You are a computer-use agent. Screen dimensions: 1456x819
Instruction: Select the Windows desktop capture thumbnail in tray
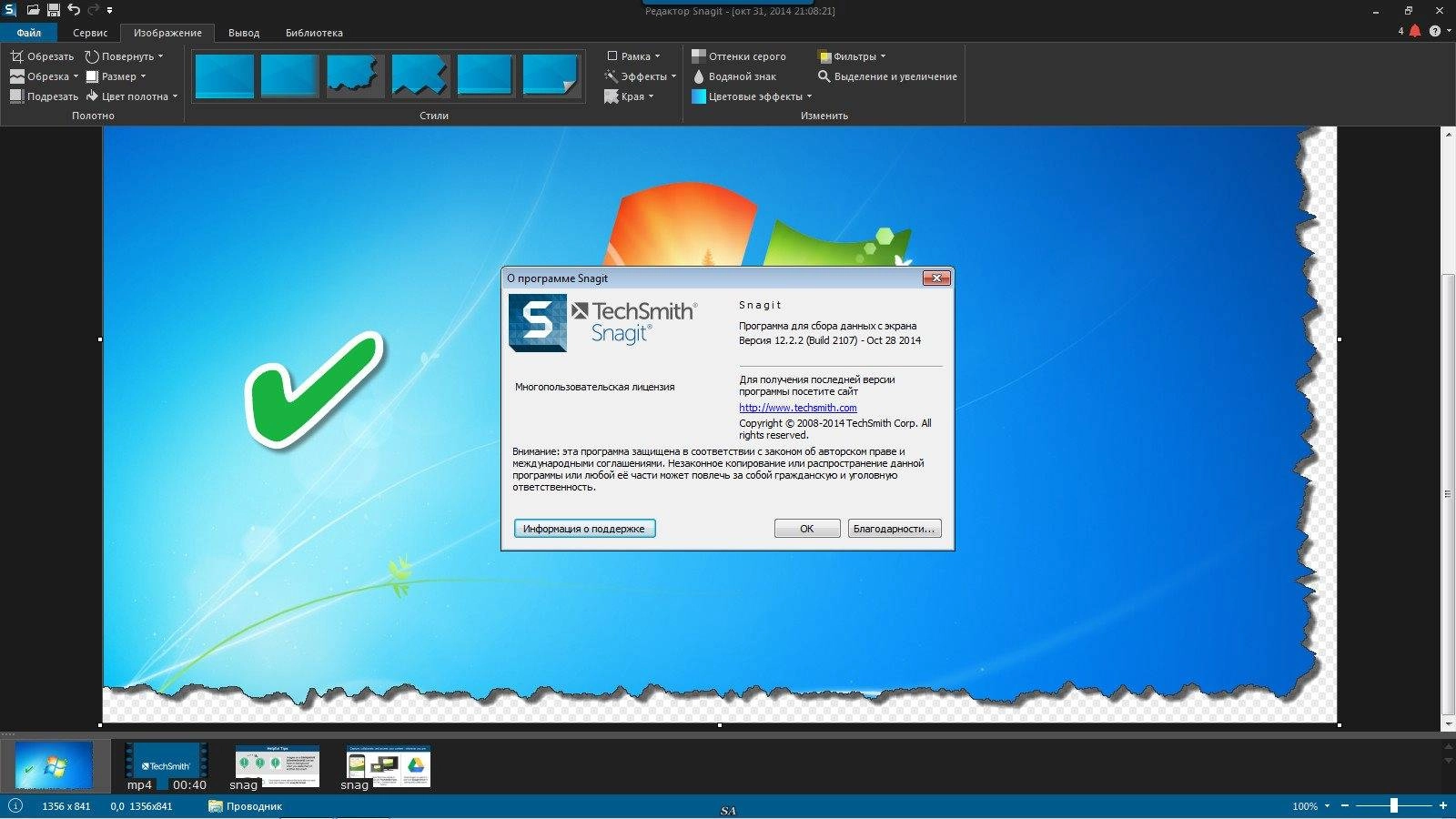coord(55,764)
